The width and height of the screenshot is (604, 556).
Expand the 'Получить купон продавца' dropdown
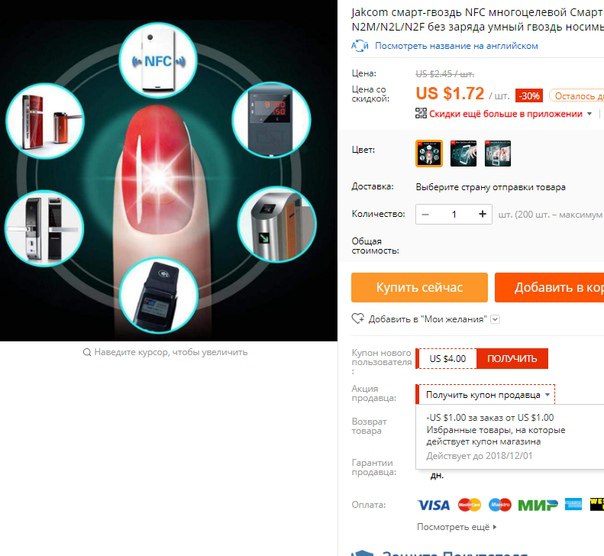click(485, 395)
